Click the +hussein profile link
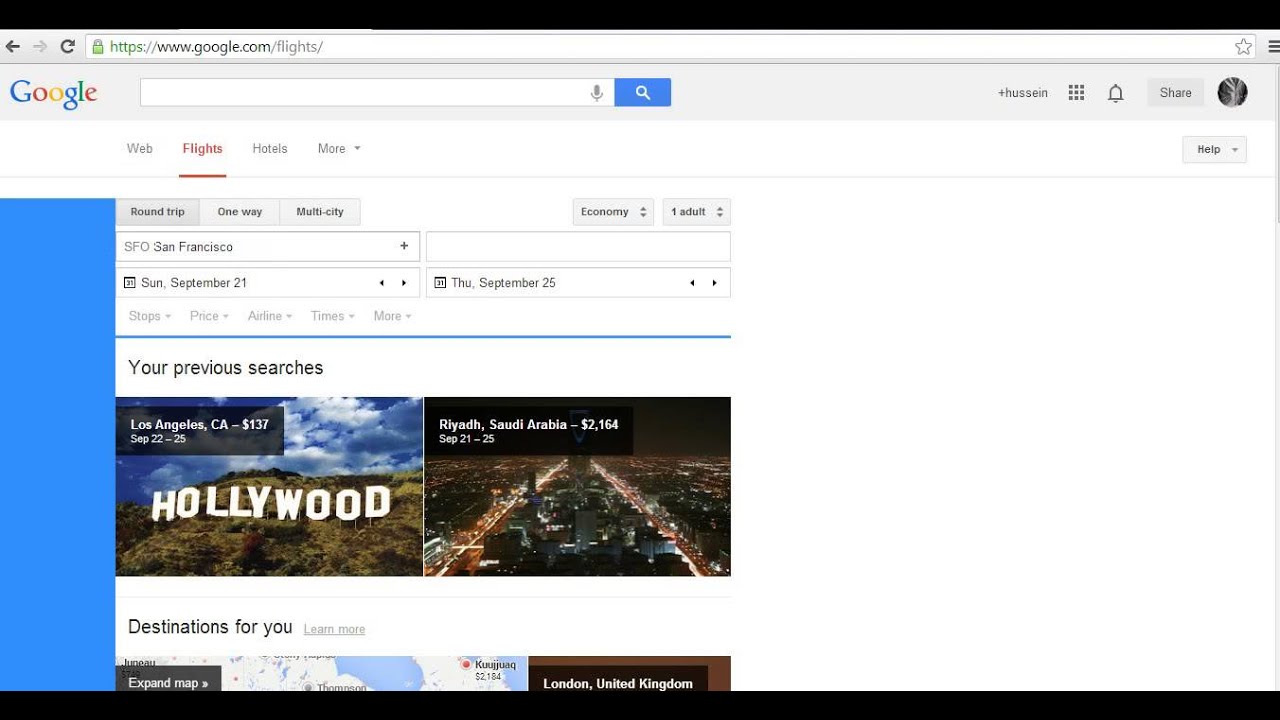This screenshot has height=720, width=1280. [1023, 93]
